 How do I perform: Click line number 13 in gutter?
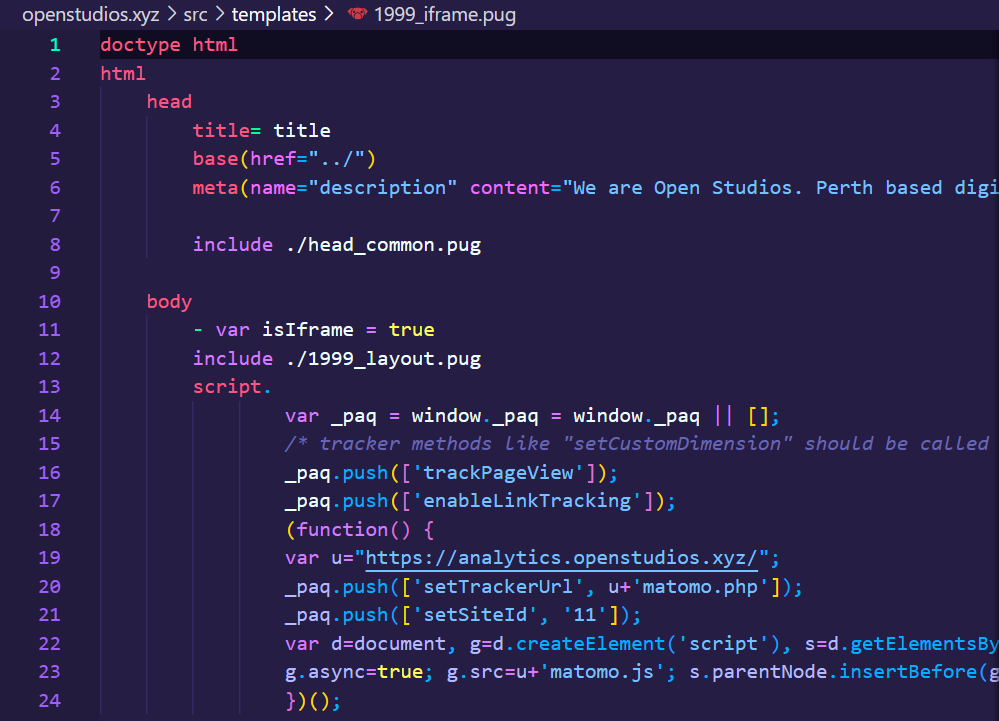pyautogui.click(x=50, y=387)
